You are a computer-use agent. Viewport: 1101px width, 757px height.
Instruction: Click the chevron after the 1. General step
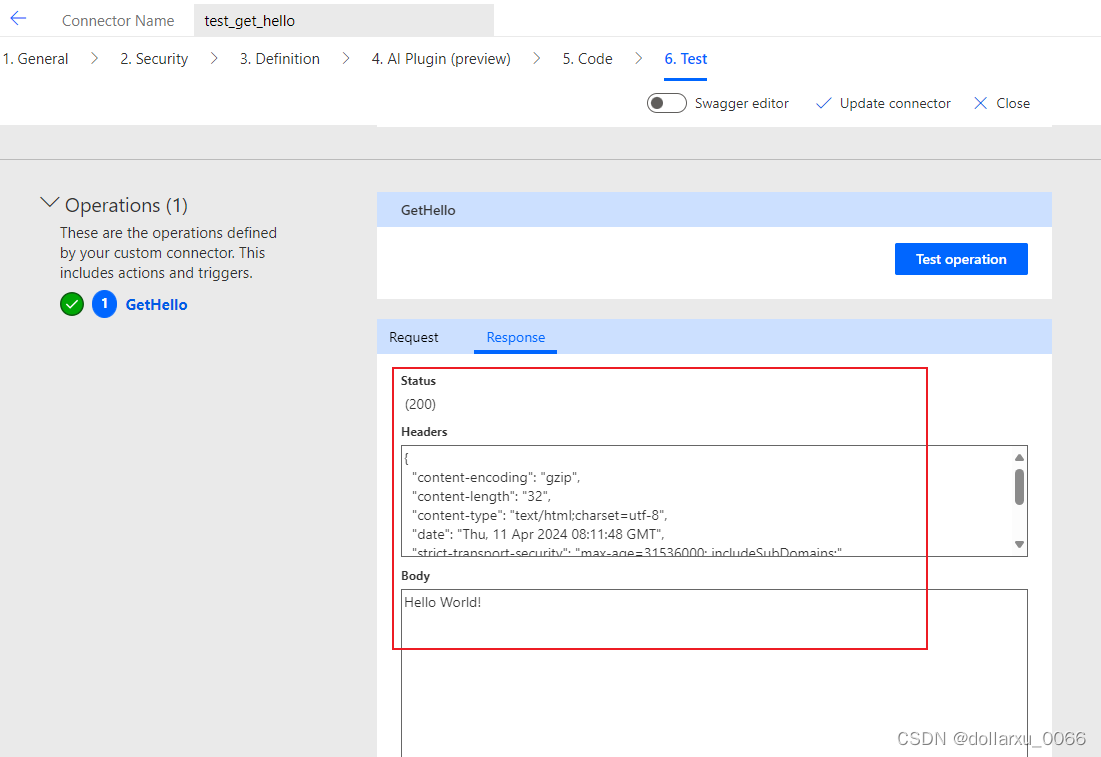tap(93, 59)
